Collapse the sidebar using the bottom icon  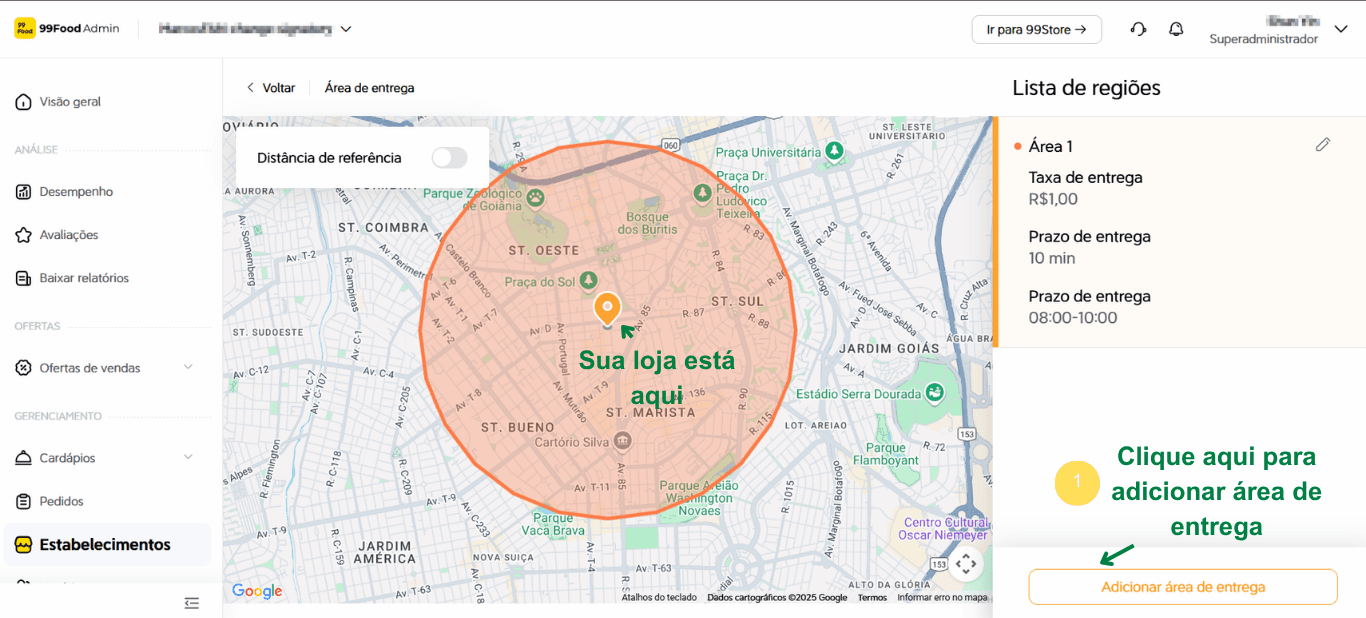(192, 602)
